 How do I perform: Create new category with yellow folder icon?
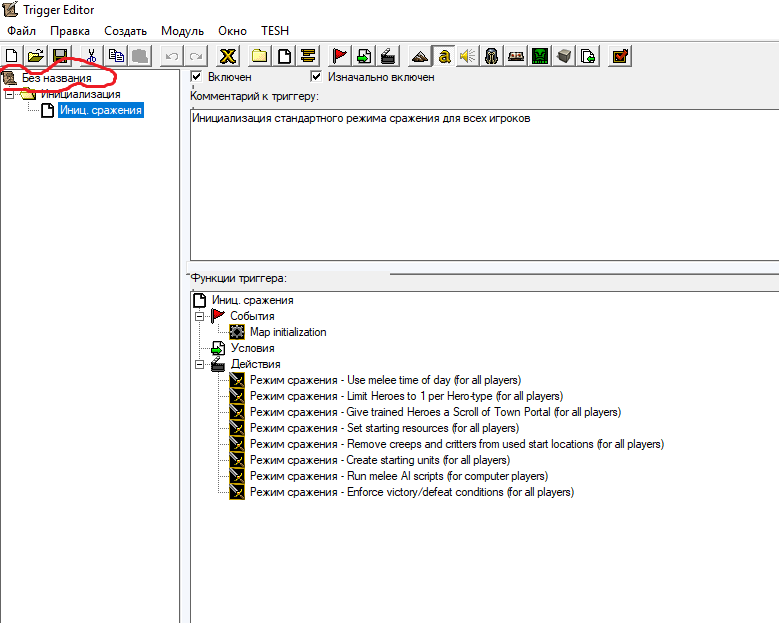(x=259, y=56)
